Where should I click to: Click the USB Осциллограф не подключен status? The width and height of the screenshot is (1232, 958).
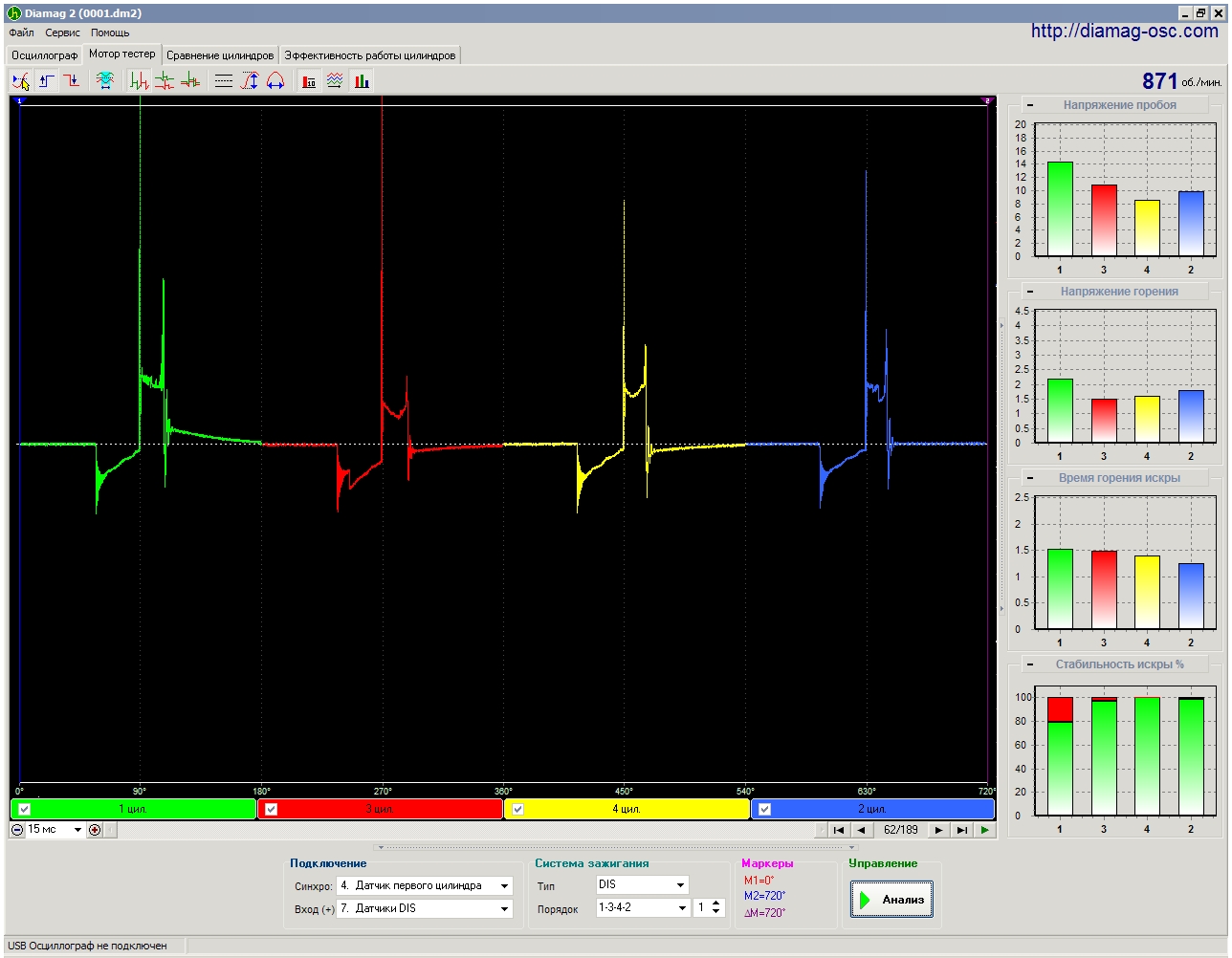tap(88, 946)
